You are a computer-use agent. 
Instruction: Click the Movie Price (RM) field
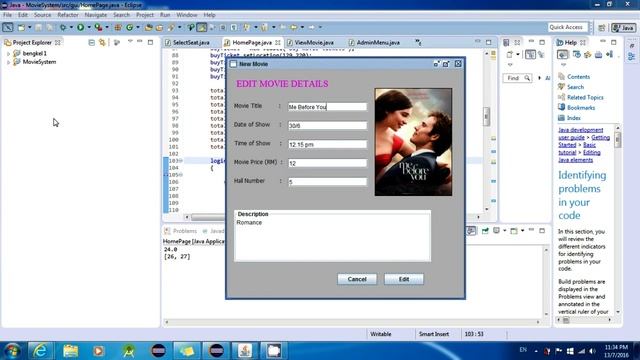pos(327,163)
